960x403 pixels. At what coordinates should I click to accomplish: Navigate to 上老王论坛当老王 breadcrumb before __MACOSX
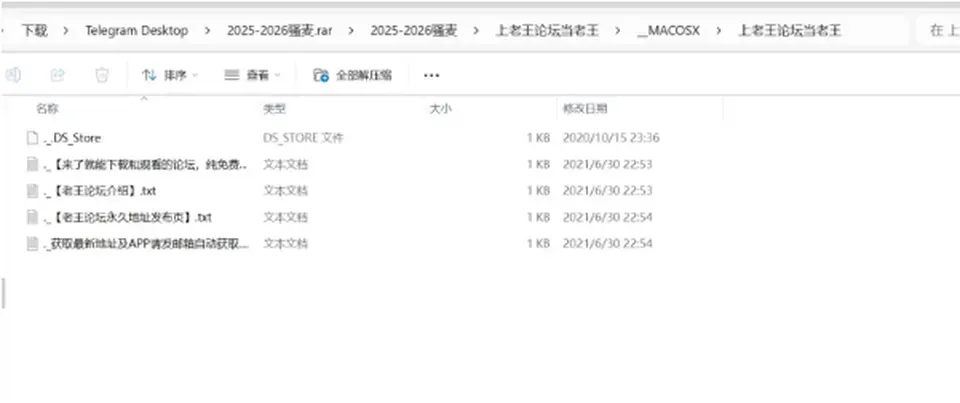click(547, 31)
